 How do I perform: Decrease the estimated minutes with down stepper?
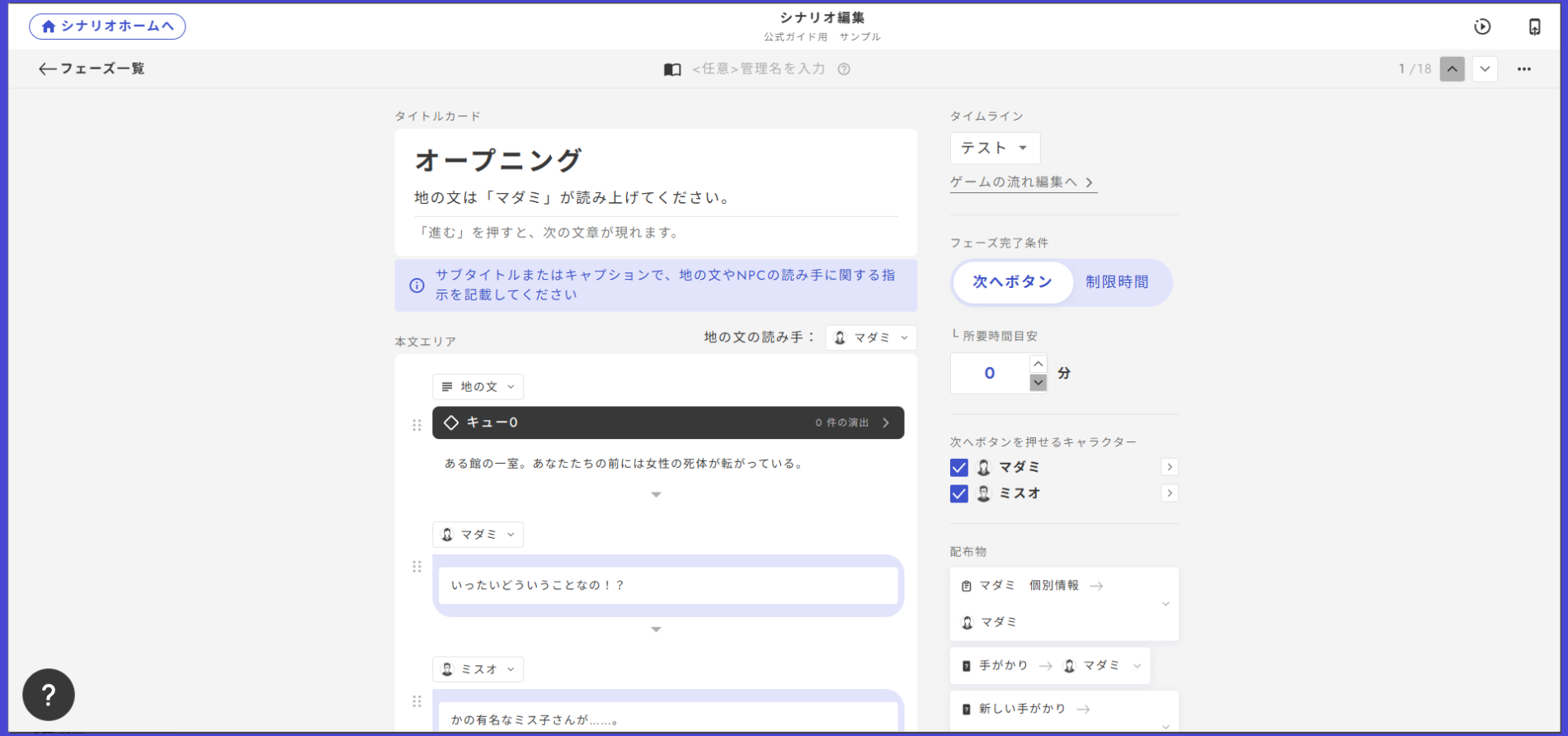[1038, 383]
